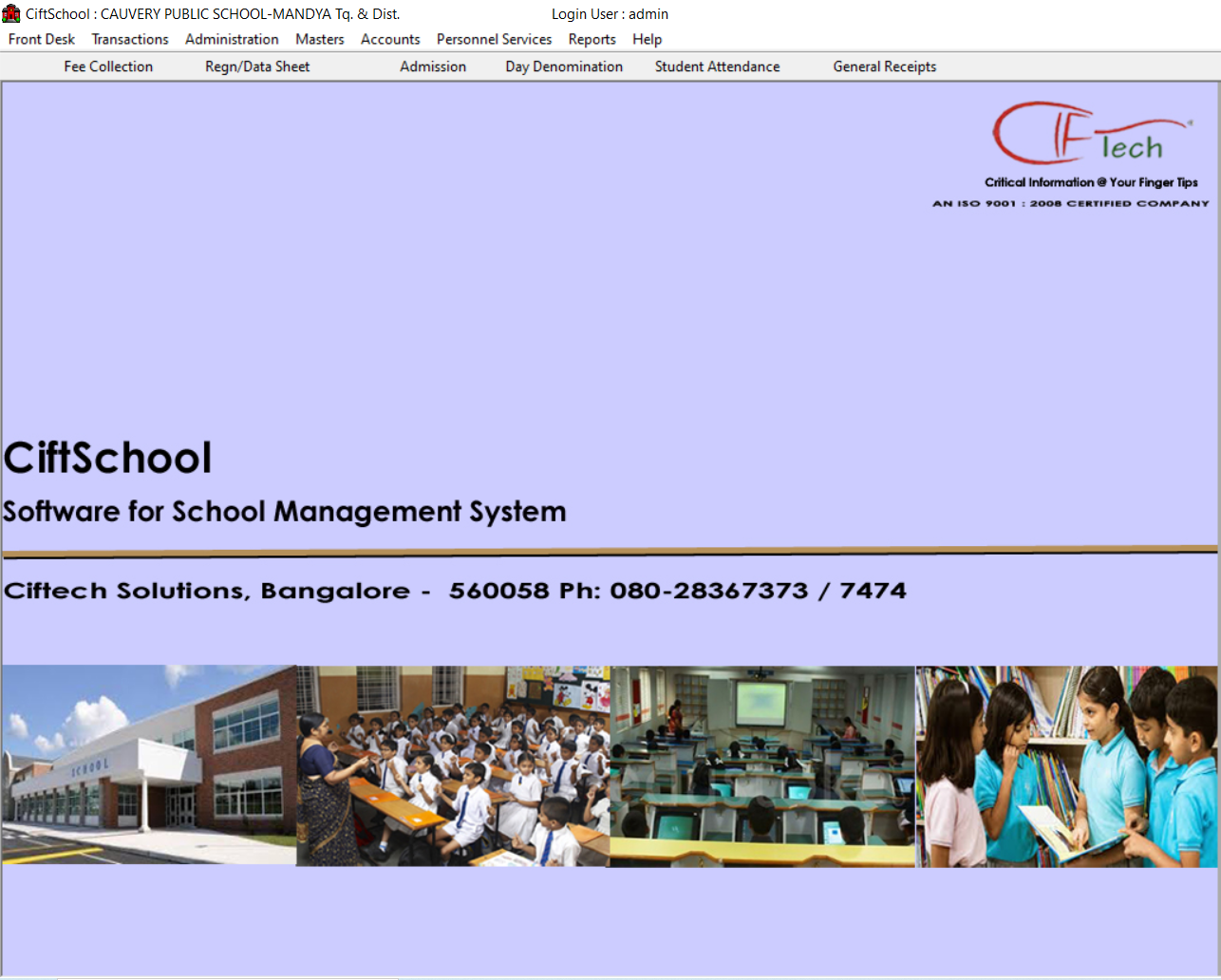Click the CAUVERY PUBLIC SCHOOL title text

coord(250,14)
